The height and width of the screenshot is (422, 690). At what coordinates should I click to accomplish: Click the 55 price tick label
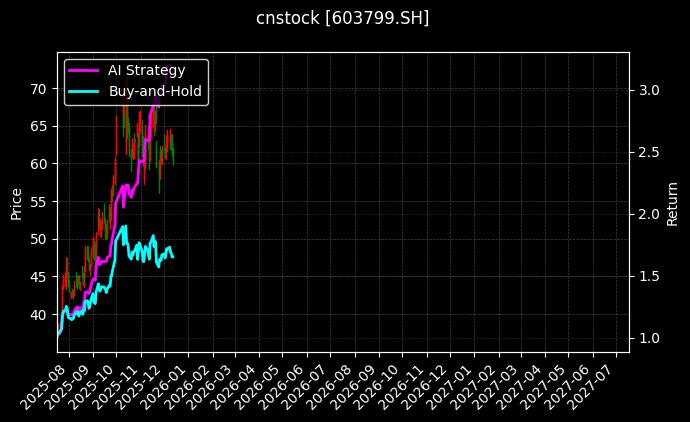[38, 201]
